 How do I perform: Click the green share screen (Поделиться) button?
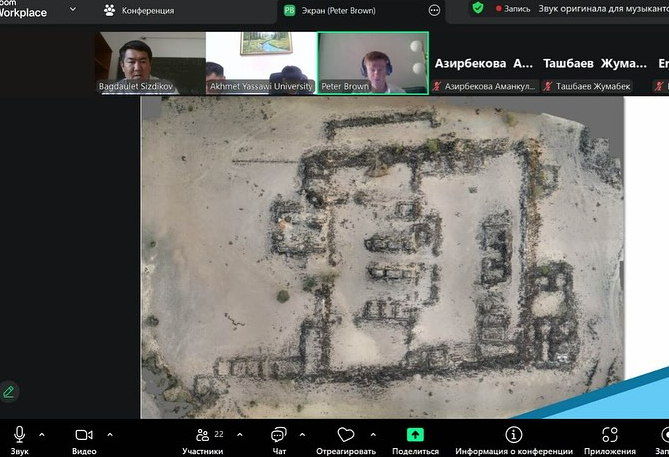click(415, 434)
